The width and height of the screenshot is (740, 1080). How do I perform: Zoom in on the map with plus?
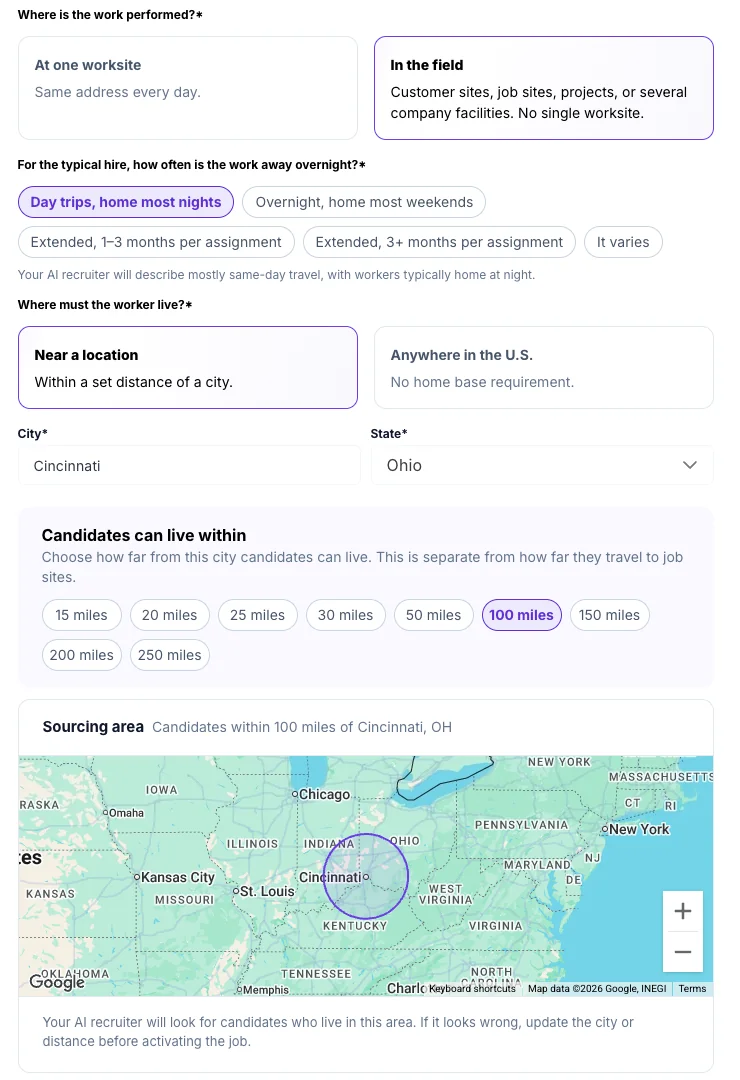[683, 911]
